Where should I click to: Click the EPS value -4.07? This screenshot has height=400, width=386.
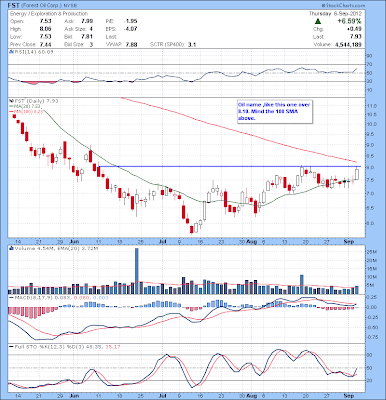coord(130,29)
